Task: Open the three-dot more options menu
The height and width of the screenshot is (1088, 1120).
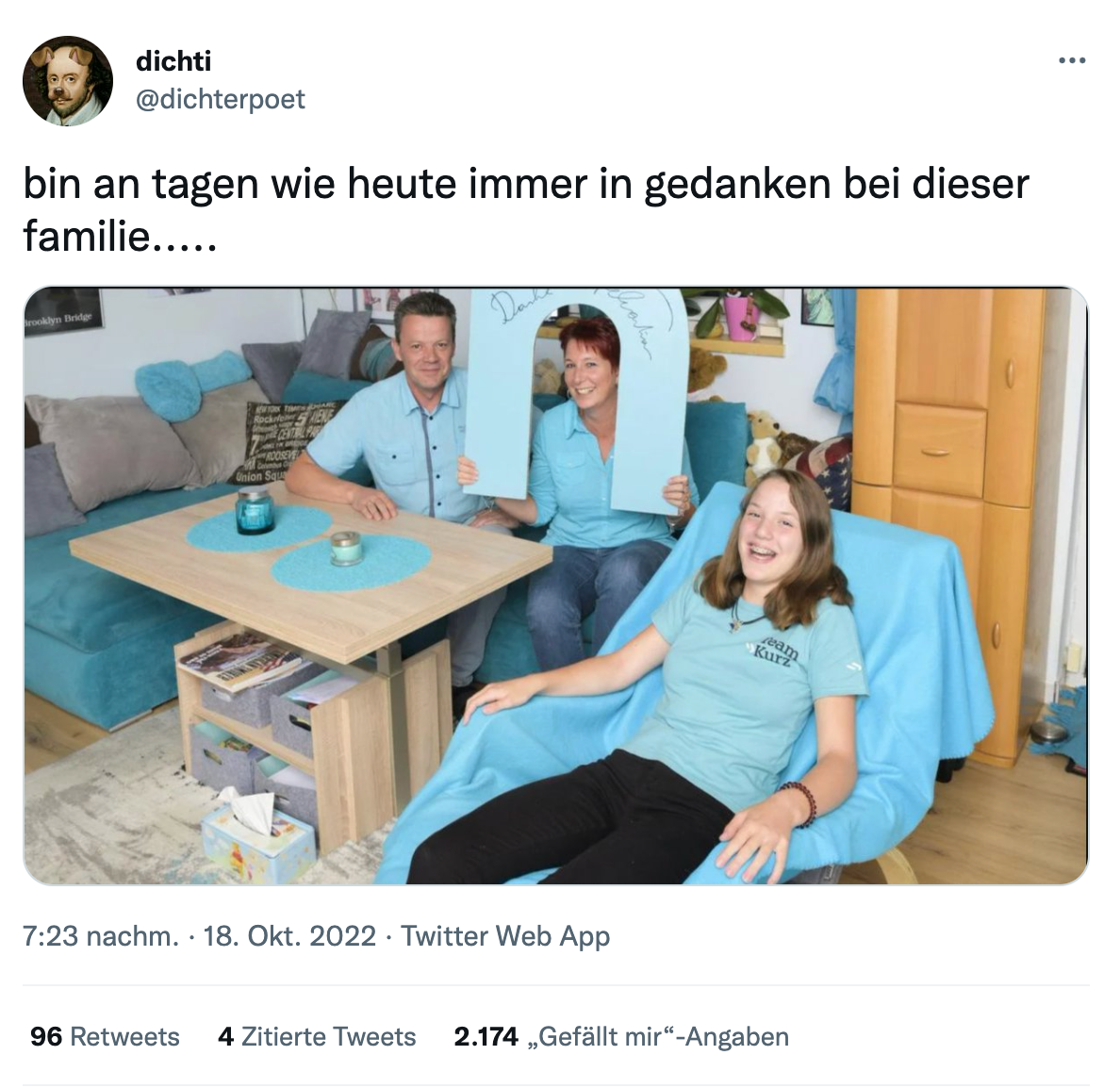Action: [1071, 60]
